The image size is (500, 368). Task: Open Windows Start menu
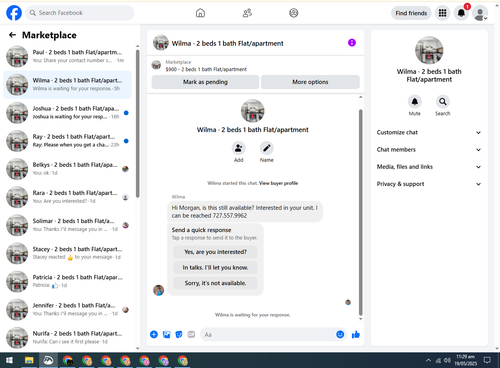(9, 360)
